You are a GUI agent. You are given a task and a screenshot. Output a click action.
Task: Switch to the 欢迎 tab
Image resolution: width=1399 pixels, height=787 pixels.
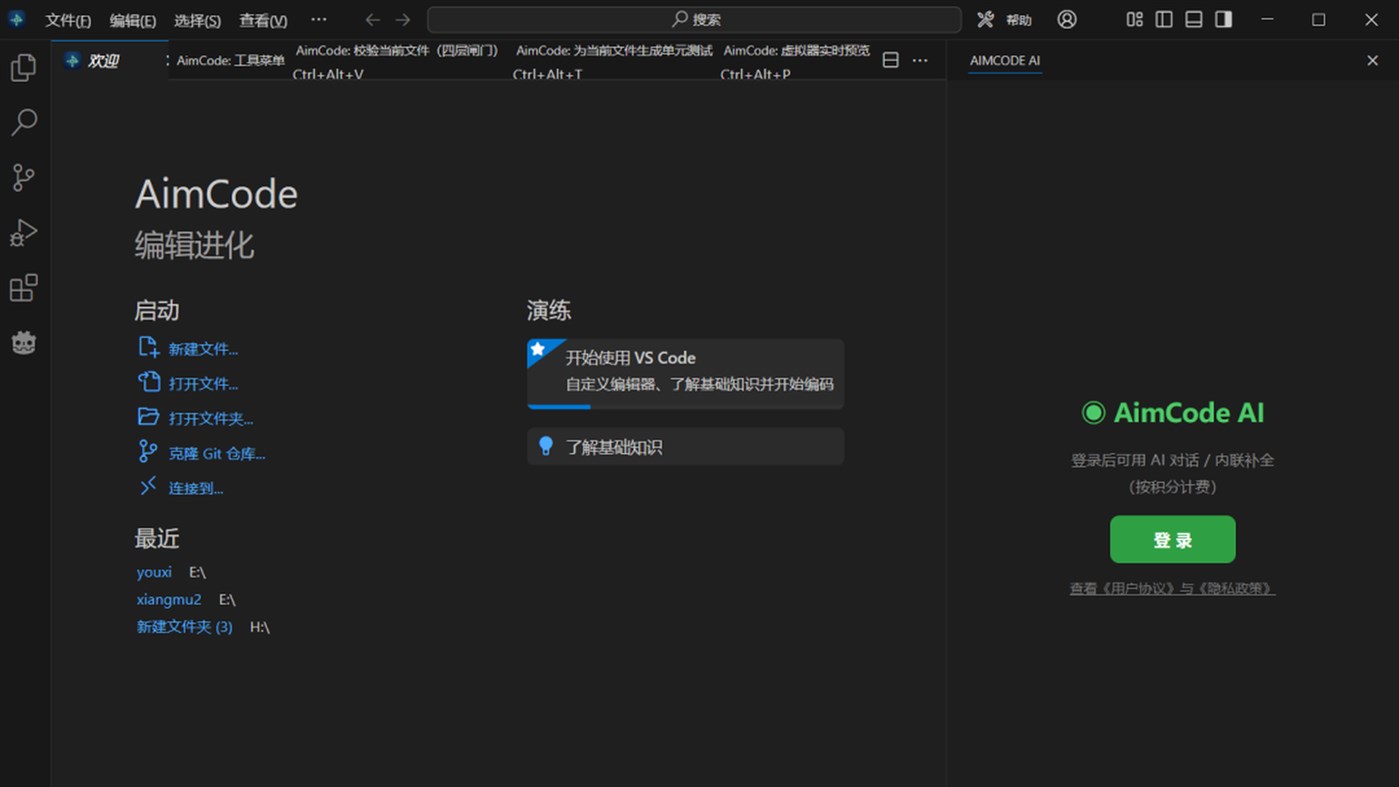coord(104,61)
